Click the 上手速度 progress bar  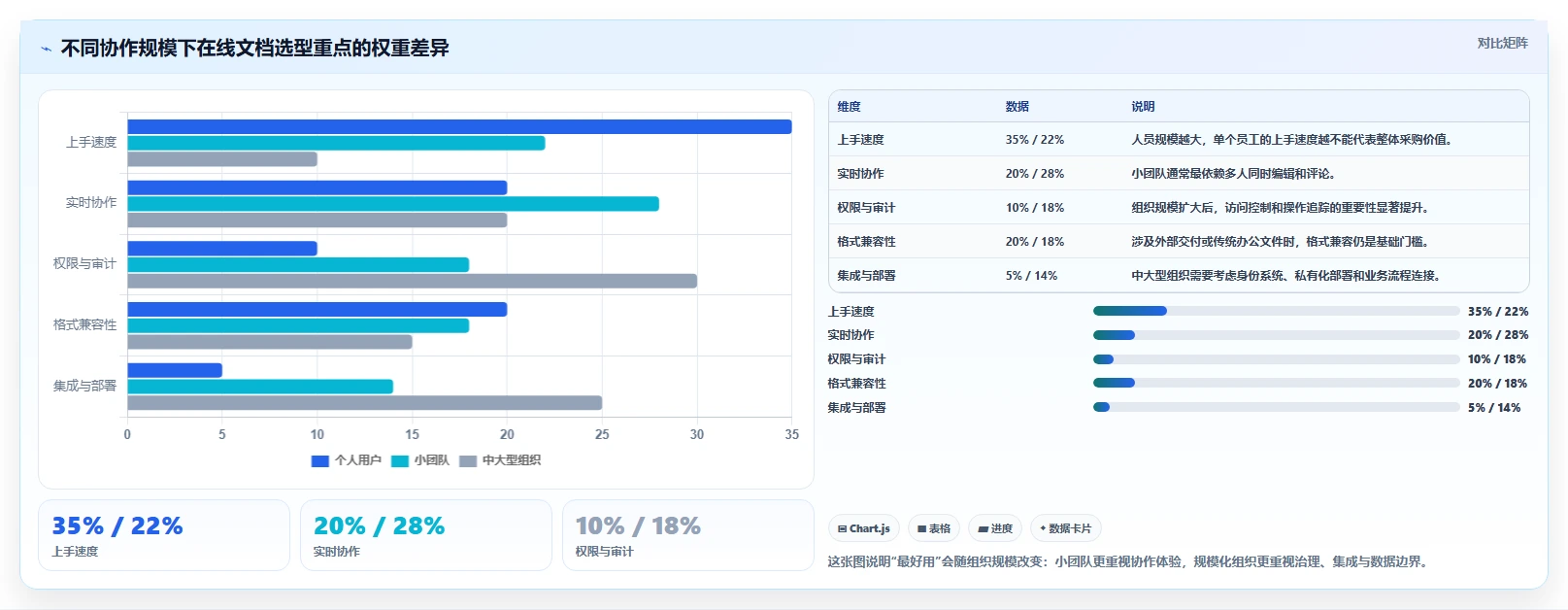[x=1276, y=311]
